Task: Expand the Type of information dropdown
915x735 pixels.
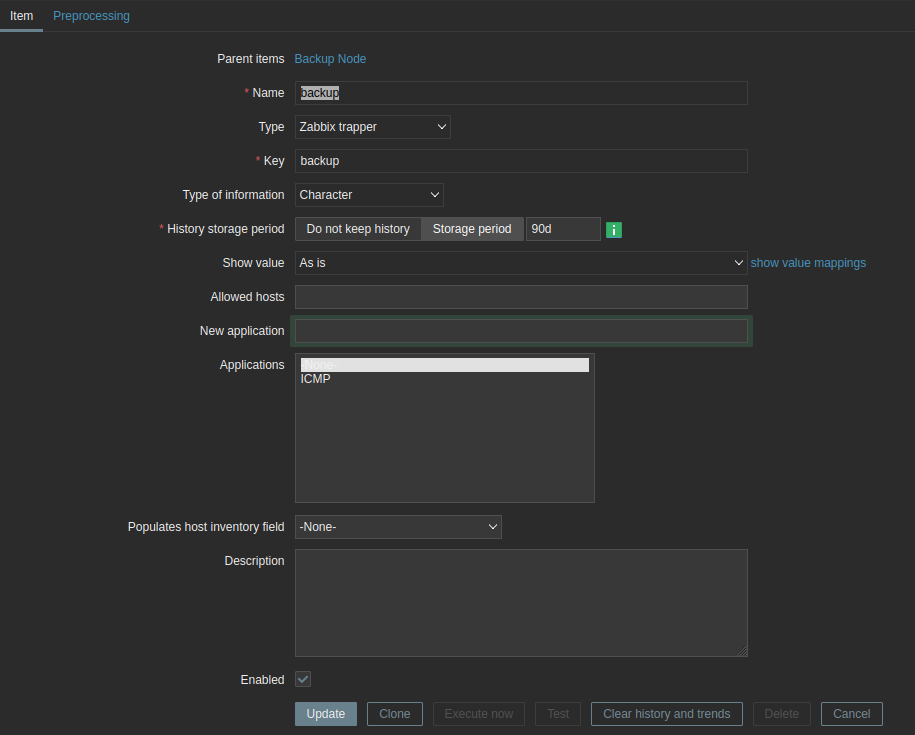Action: (369, 195)
